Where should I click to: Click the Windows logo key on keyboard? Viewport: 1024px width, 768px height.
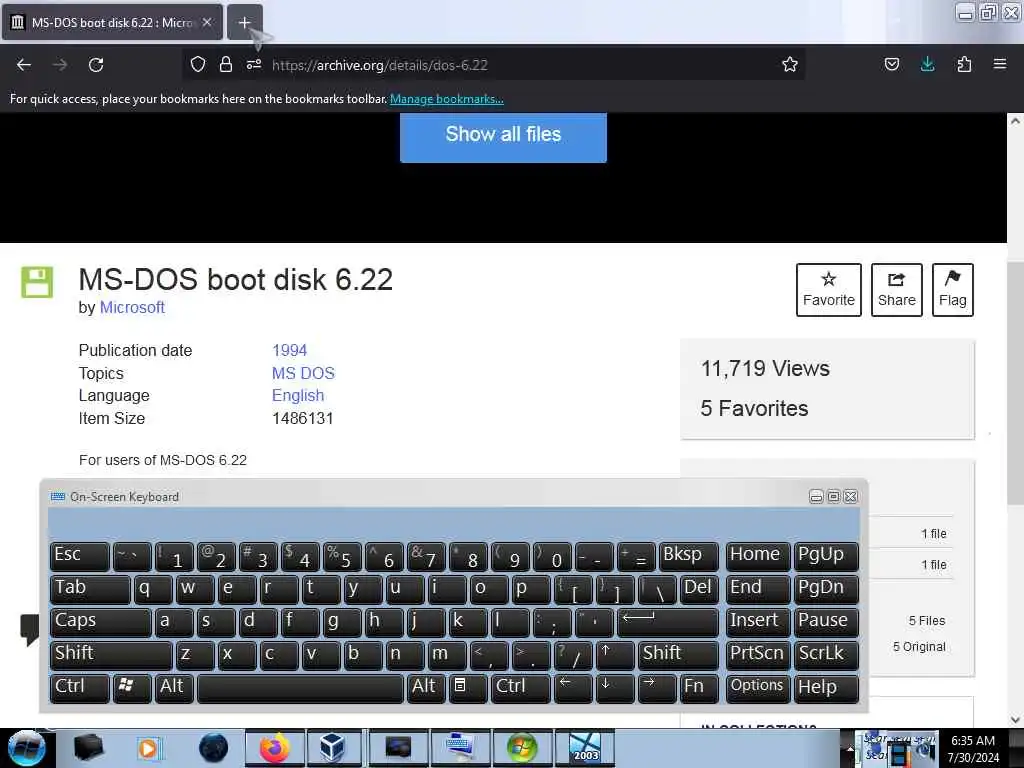[132, 688]
